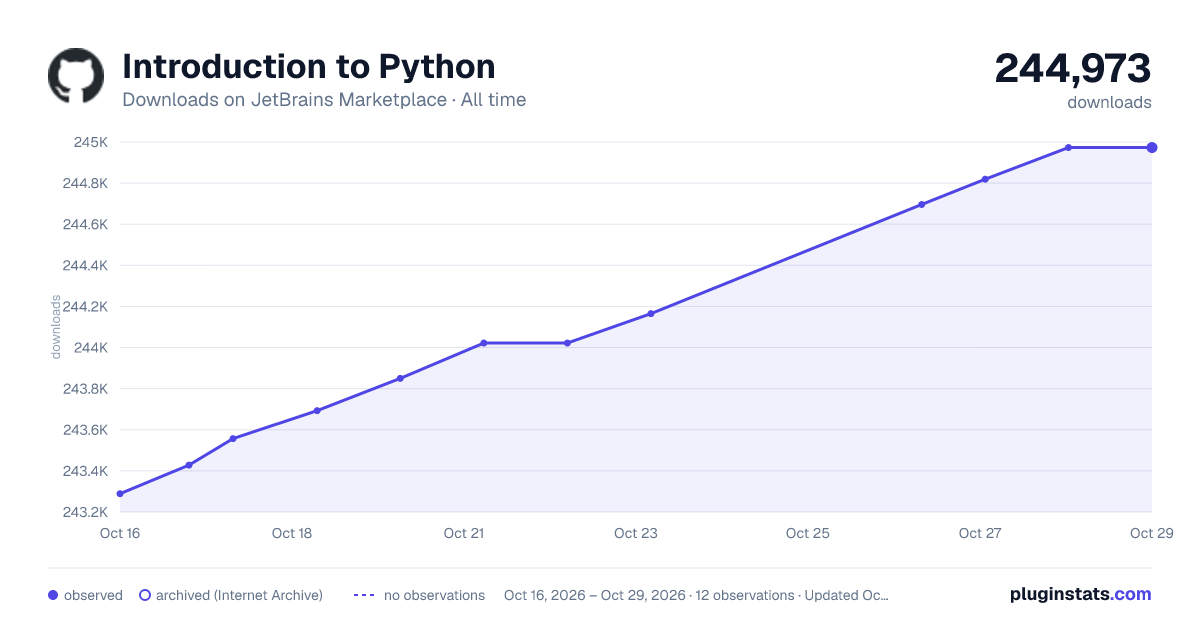Click the Oct 23 x-axis label

(636, 533)
